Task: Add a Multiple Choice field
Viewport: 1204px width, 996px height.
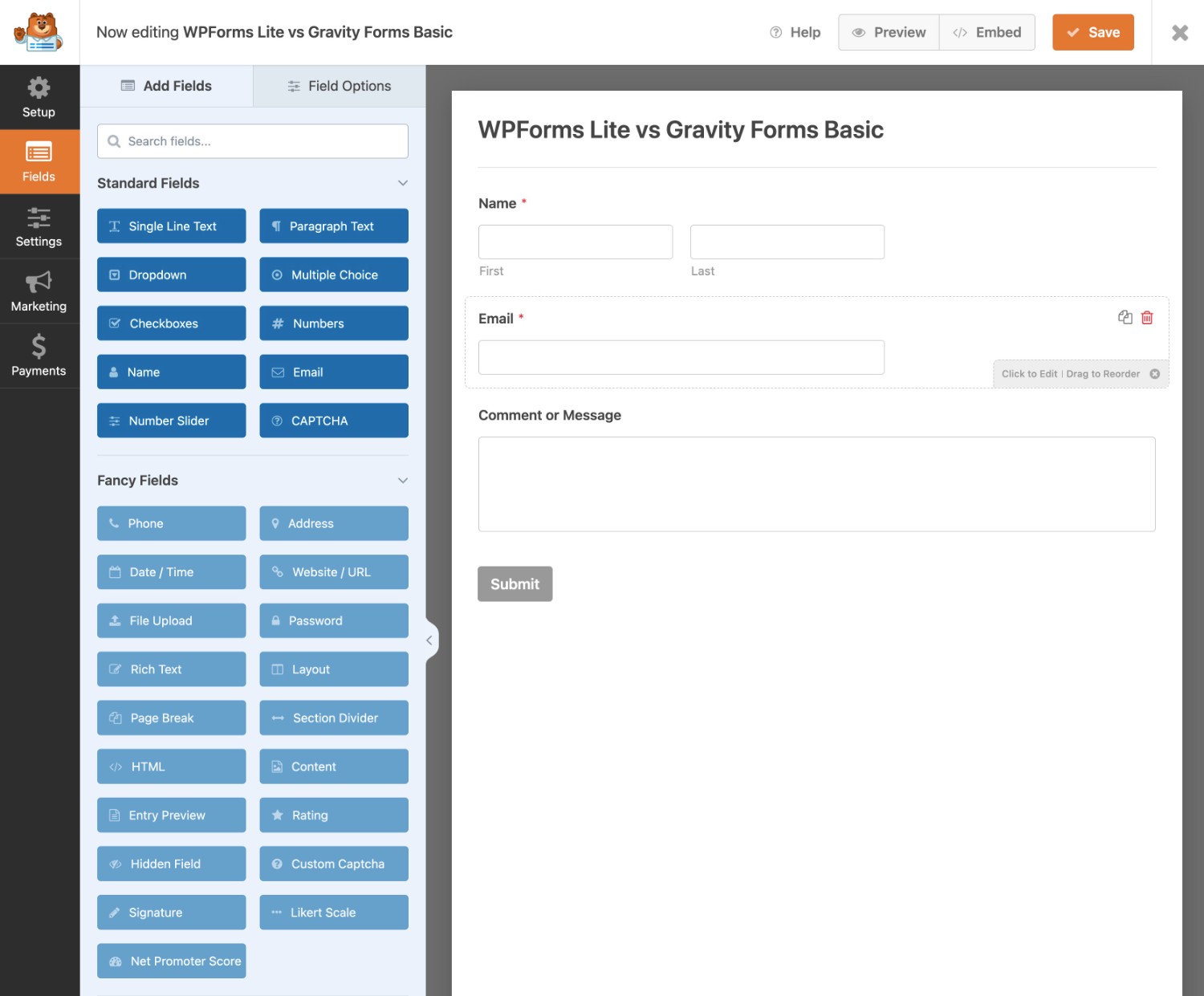Action: tap(334, 274)
